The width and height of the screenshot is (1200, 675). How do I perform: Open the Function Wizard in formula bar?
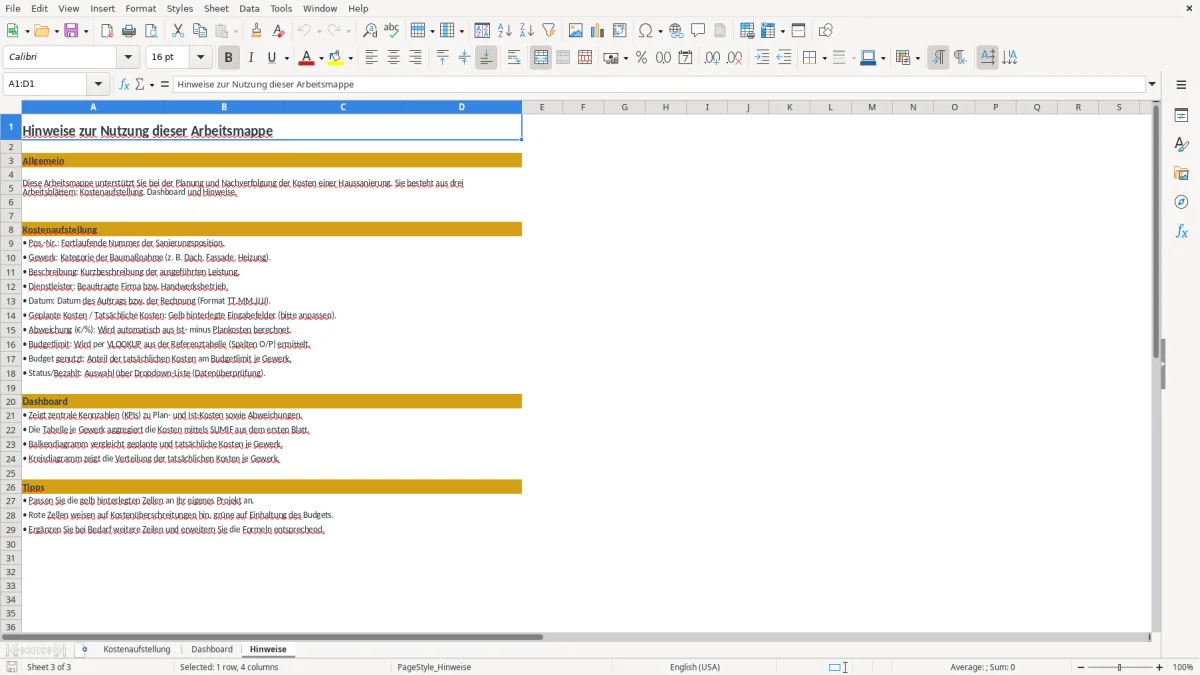[x=125, y=85]
